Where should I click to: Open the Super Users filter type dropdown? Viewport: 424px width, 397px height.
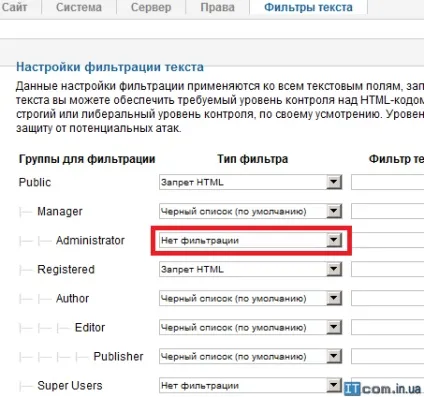[251, 385]
